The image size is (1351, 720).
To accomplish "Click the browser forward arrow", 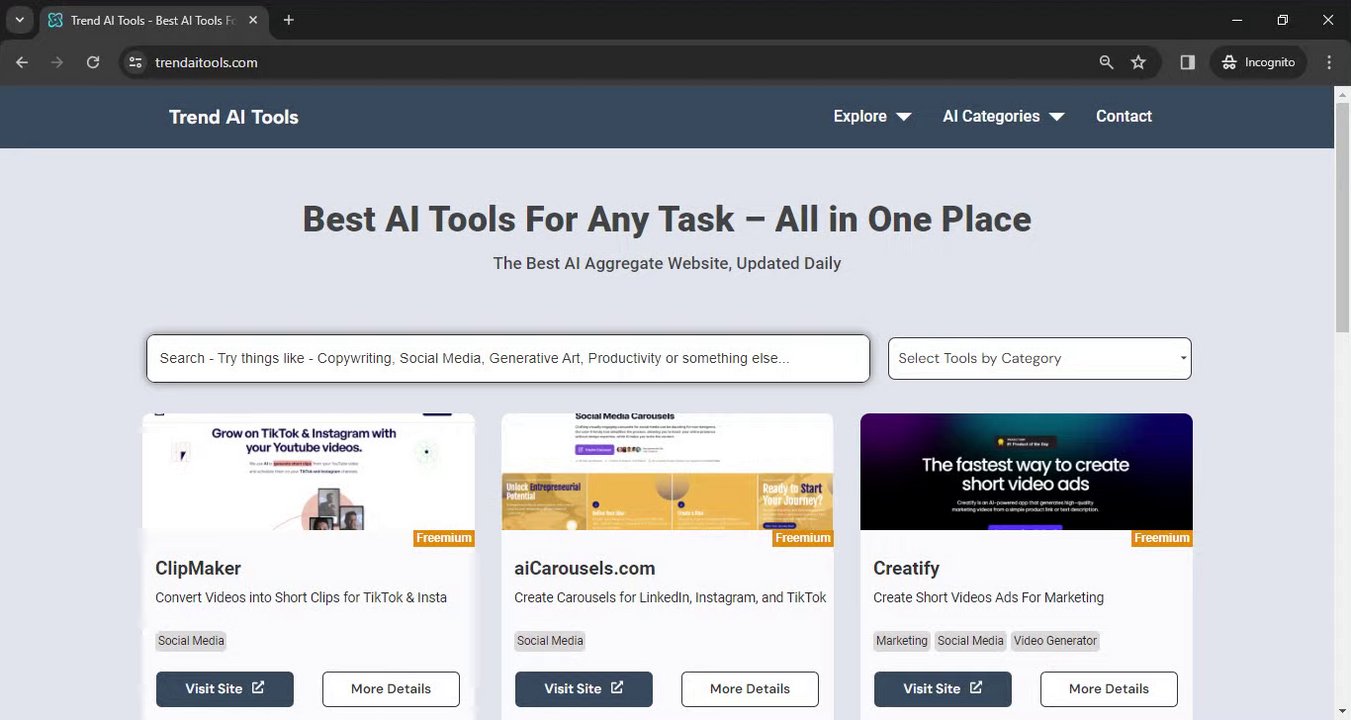I will [x=57, y=62].
